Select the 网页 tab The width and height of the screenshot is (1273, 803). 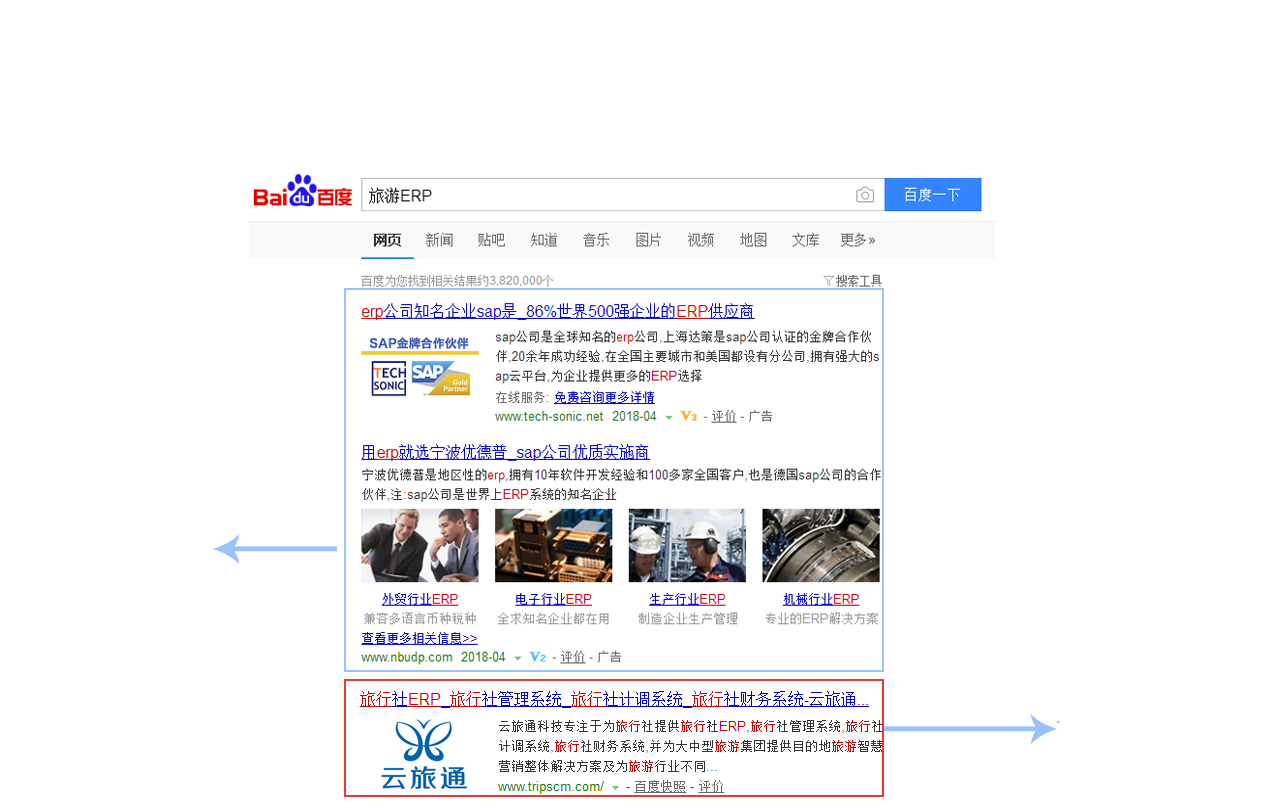(x=387, y=240)
